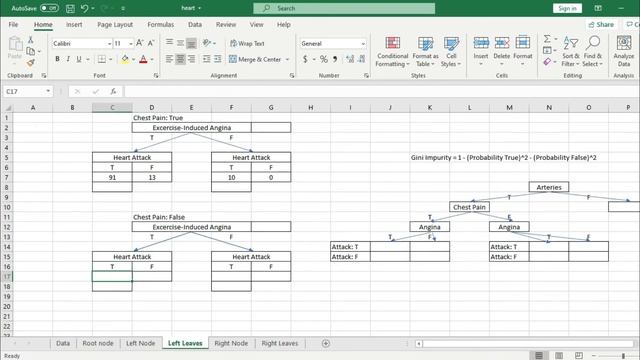Click Analyze Data button
The image size is (640, 360).
(x=624, y=52)
